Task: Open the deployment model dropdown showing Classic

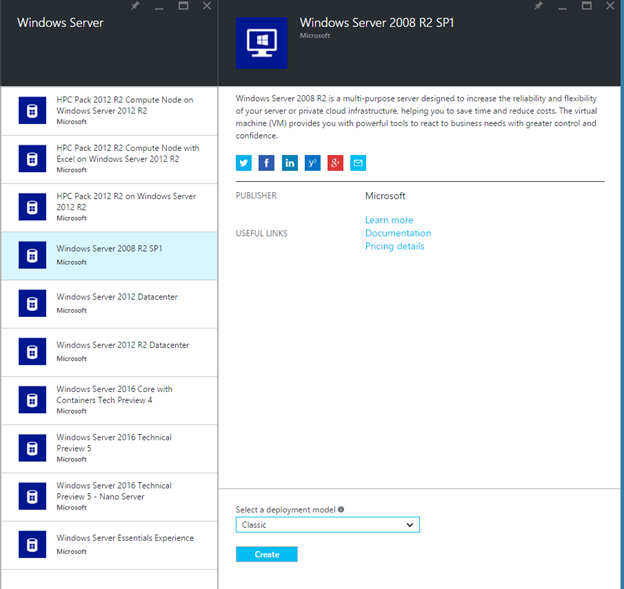Action: [328, 525]
